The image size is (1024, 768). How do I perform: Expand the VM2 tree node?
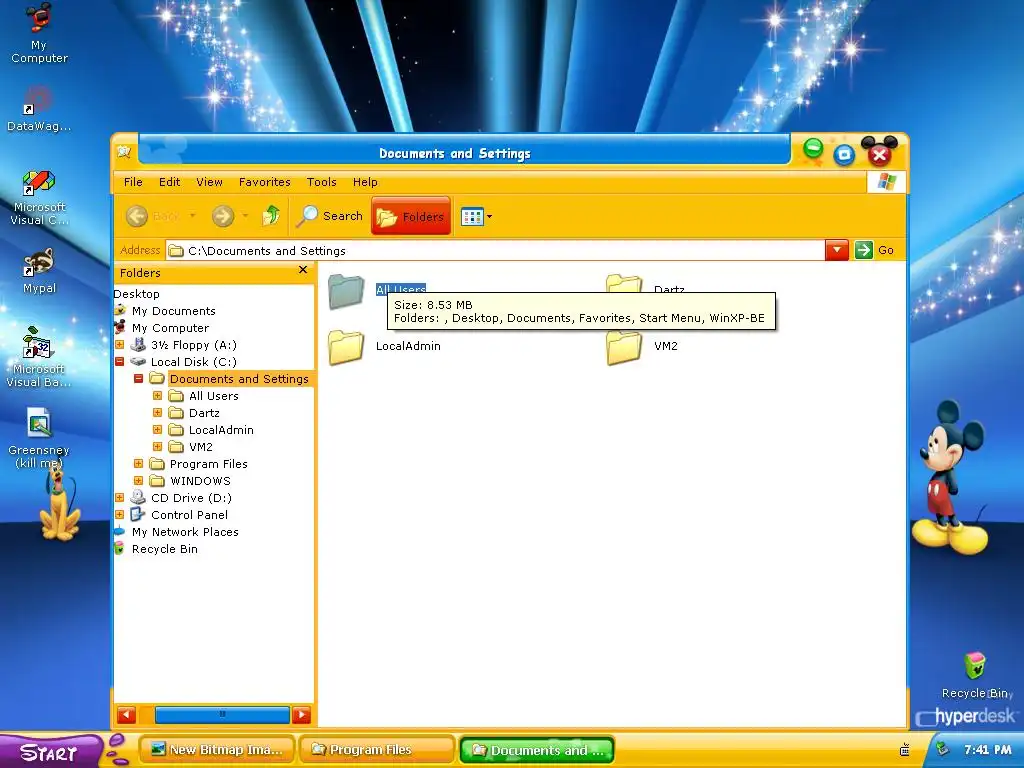(157, 446)
